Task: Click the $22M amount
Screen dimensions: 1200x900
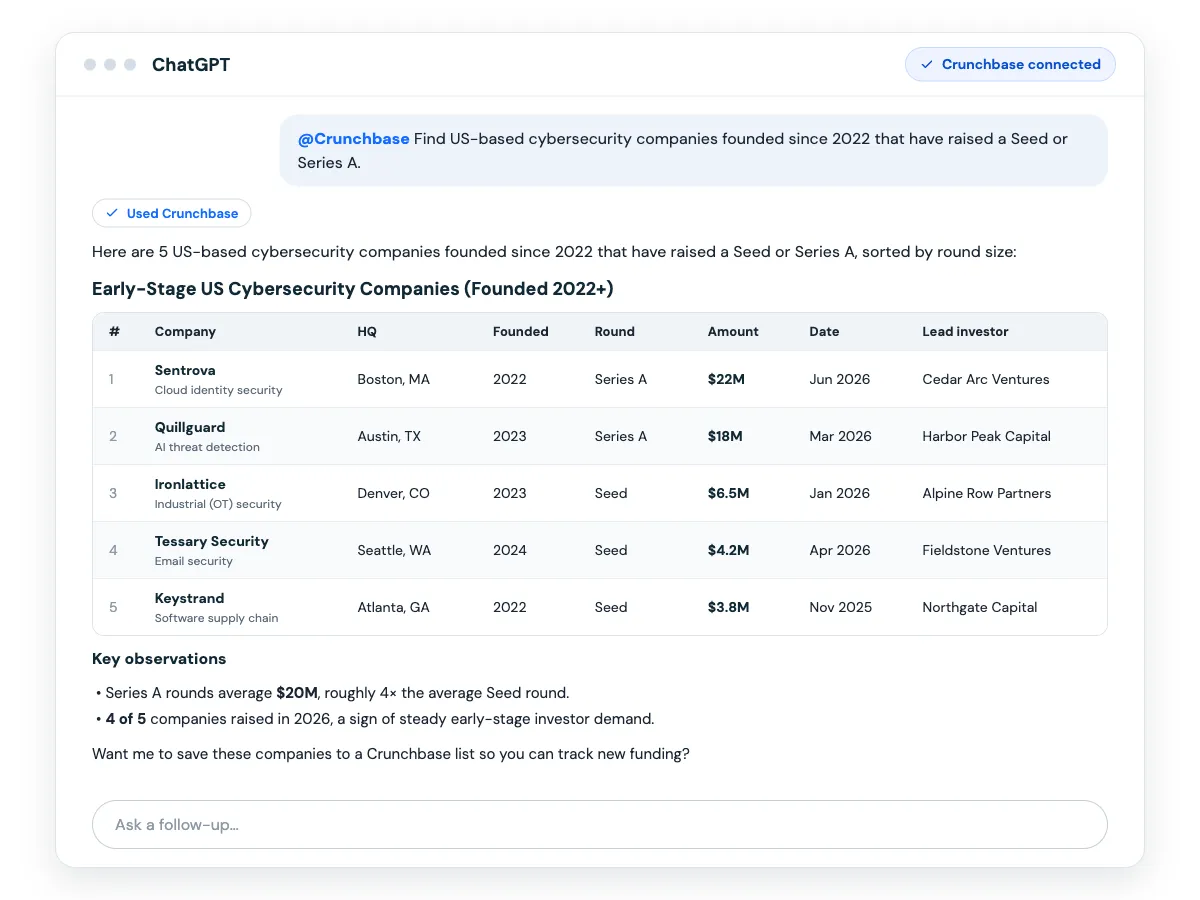Action: point(726,379)
